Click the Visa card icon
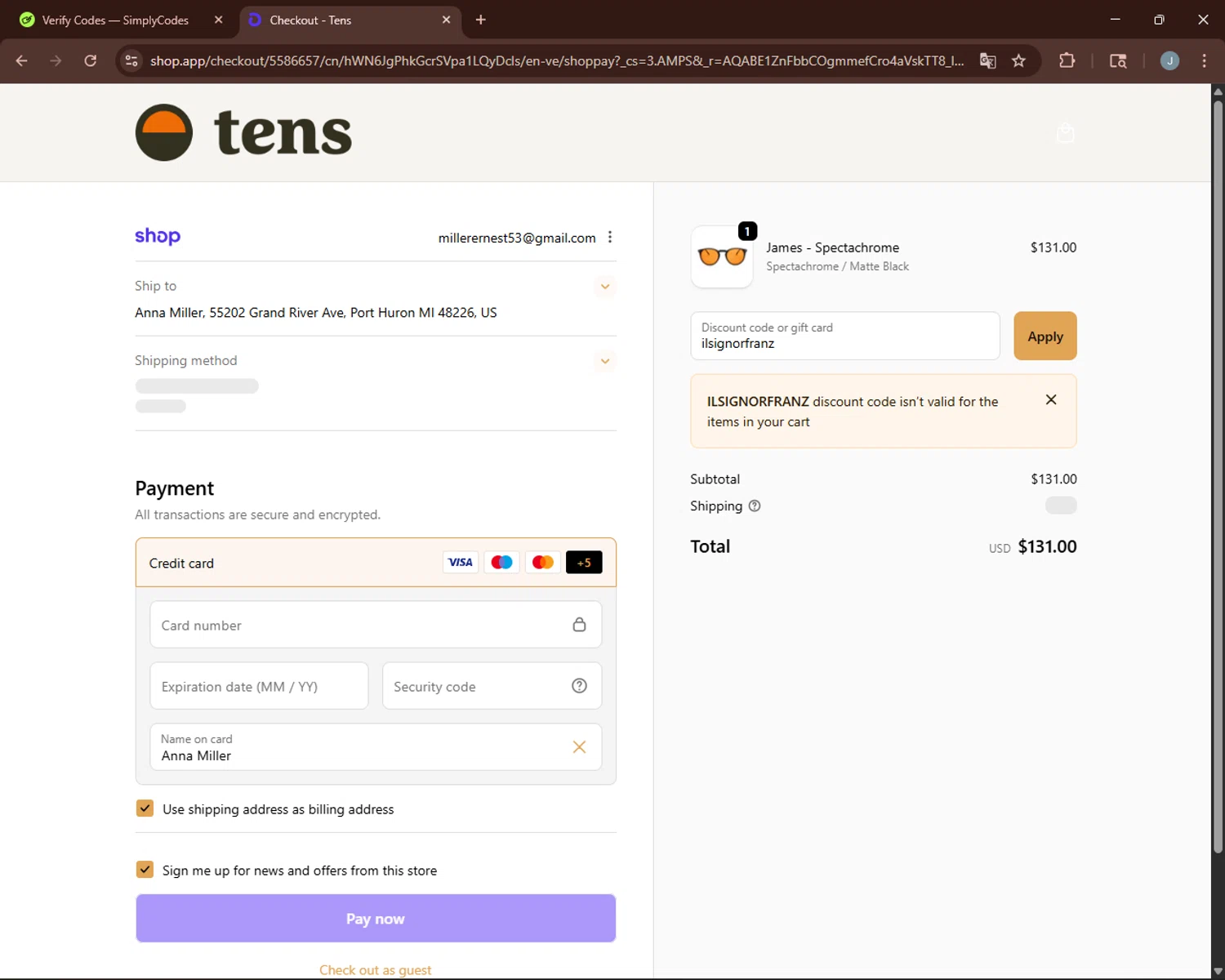The width and height of the screenshot is (1225, 980). point(461,562)
